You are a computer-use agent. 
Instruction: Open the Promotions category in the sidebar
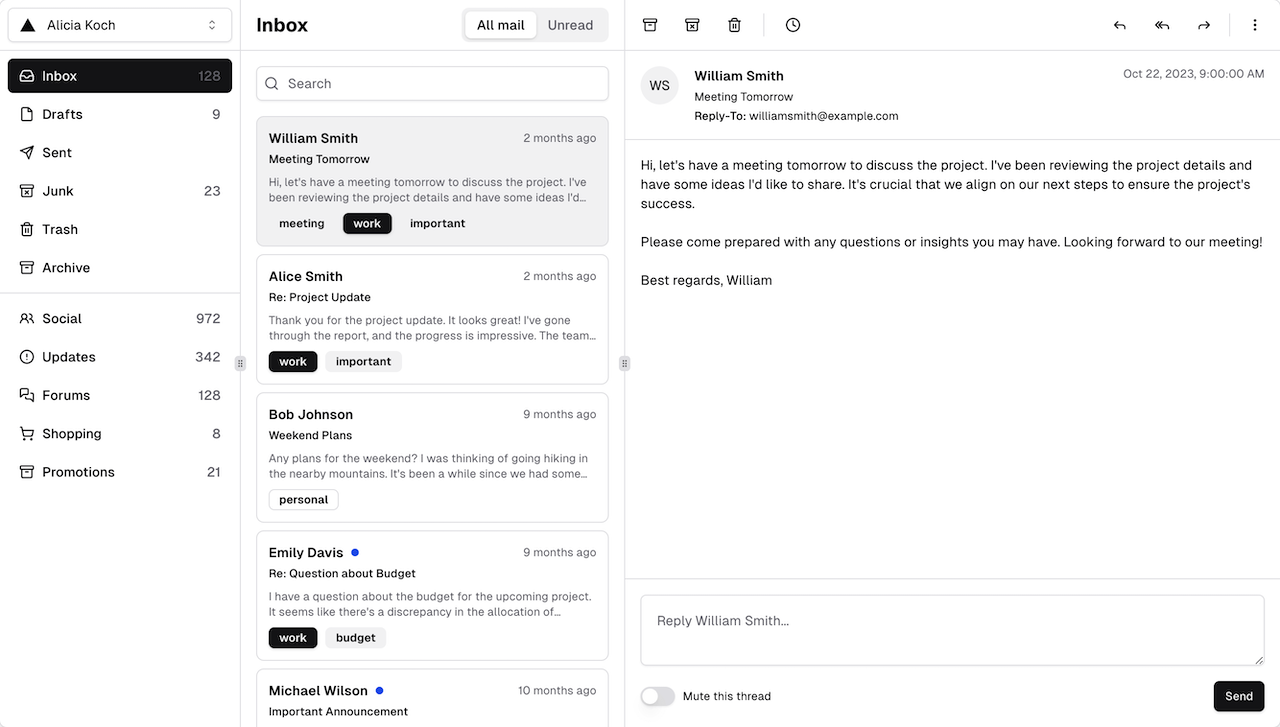click(x=78, y=471)
